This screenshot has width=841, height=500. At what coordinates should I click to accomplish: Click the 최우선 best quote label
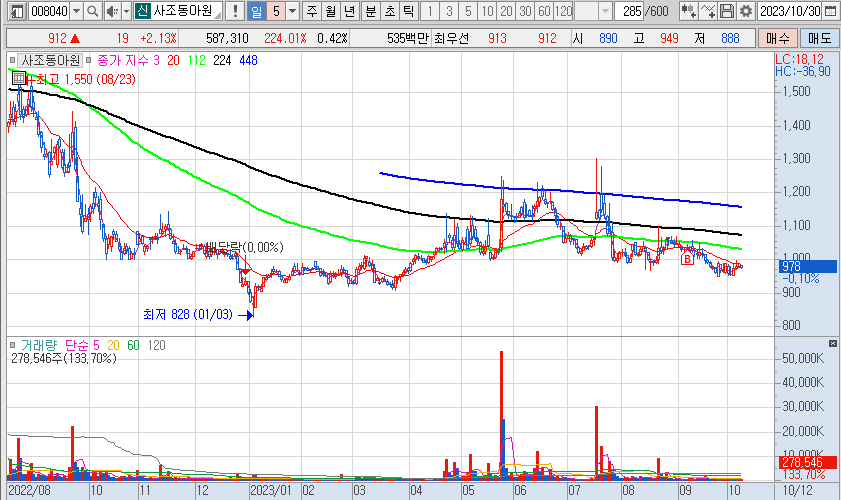(x=451, y=38)
